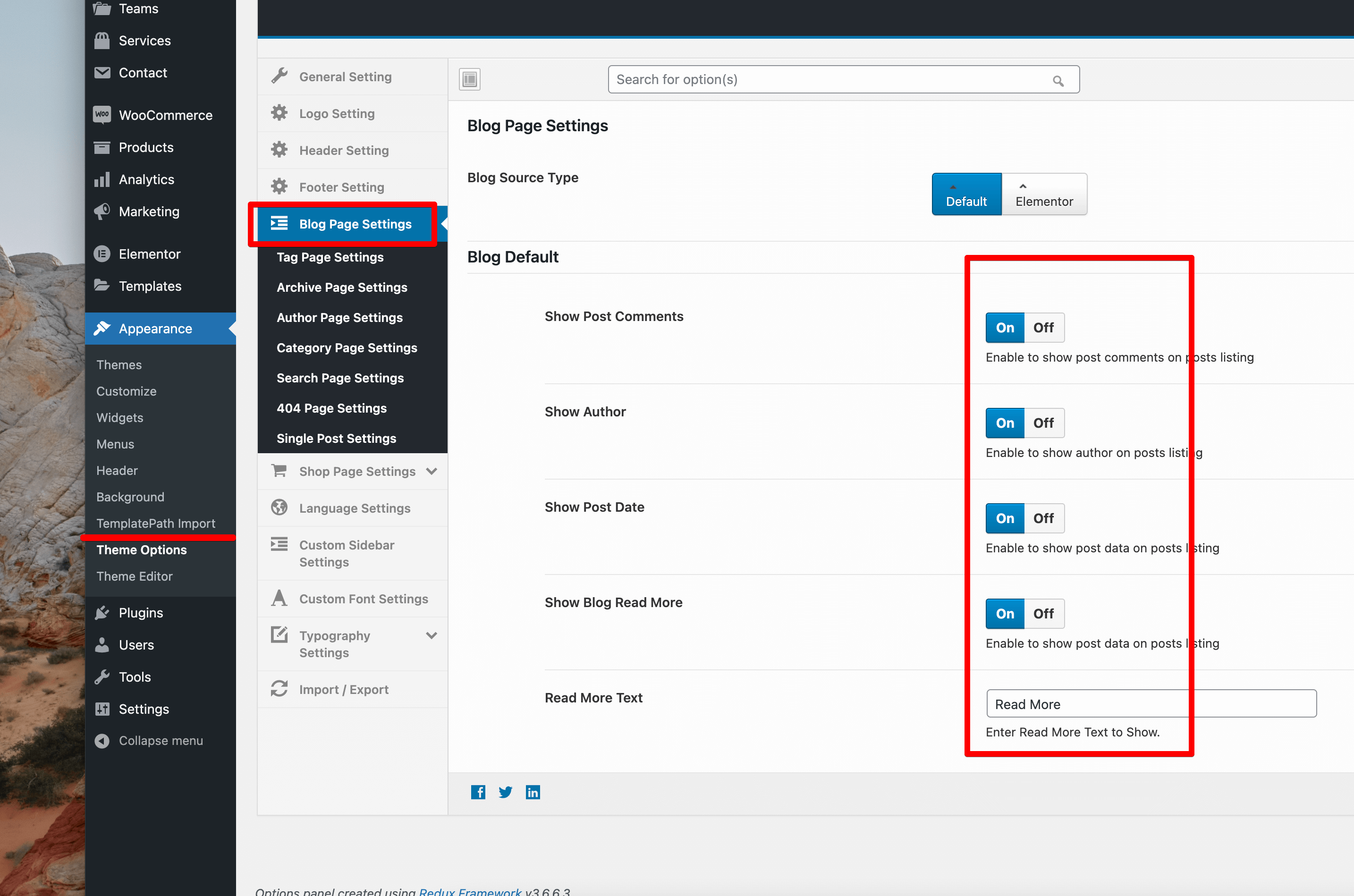Open the LinkedIn icon in footer
This screenshot has width=1354, height=896.
[x=533, y=792]
